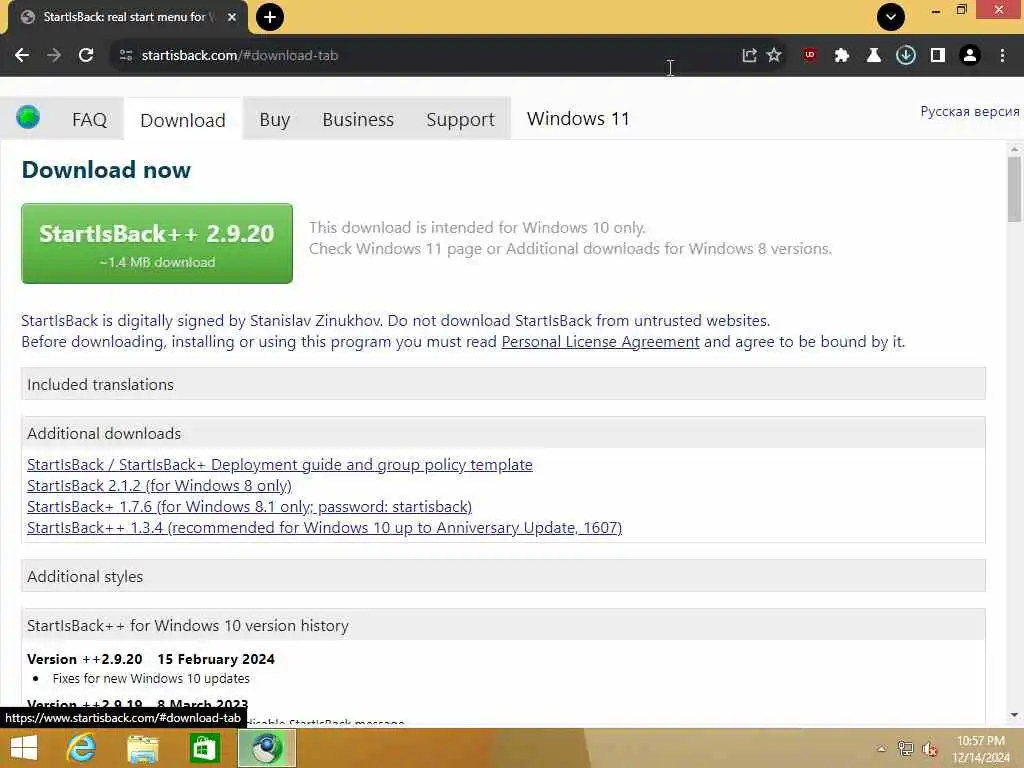The image size is (1024, 768).
Task: Open the taskbar clock and date
Action: (981, 749)
